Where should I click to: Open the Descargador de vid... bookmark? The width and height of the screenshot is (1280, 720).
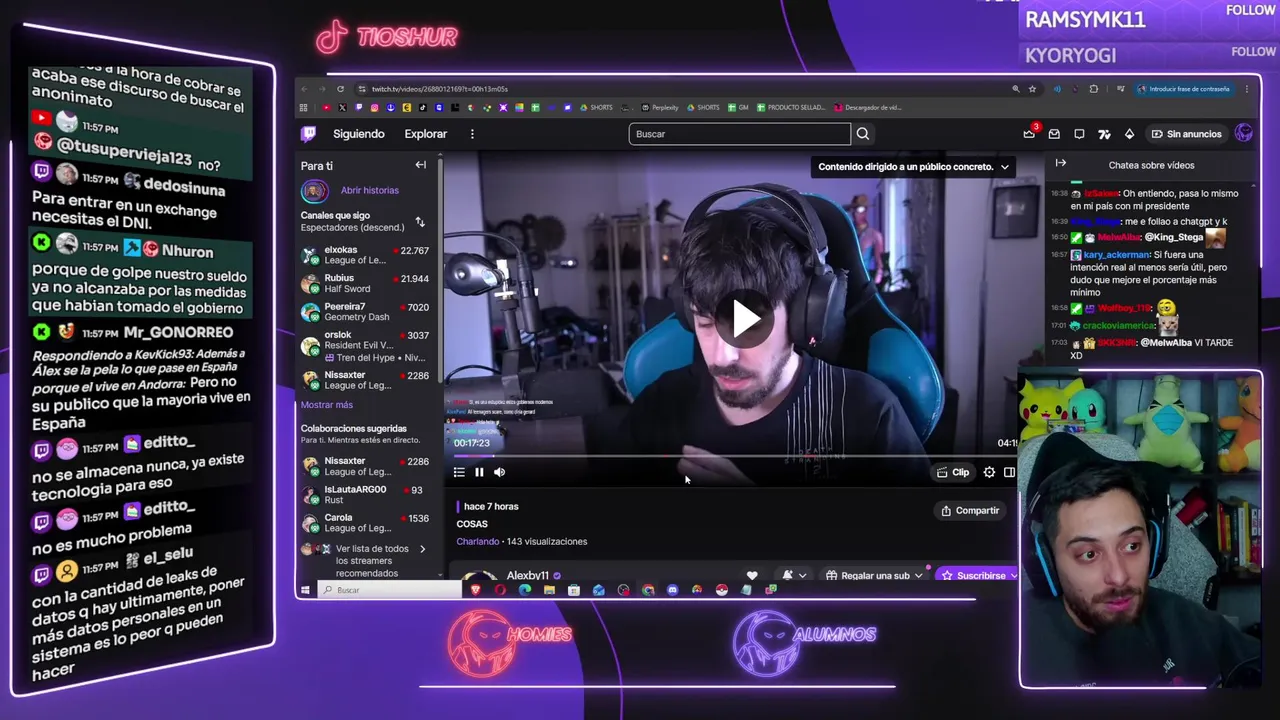[x=868, y=107]
